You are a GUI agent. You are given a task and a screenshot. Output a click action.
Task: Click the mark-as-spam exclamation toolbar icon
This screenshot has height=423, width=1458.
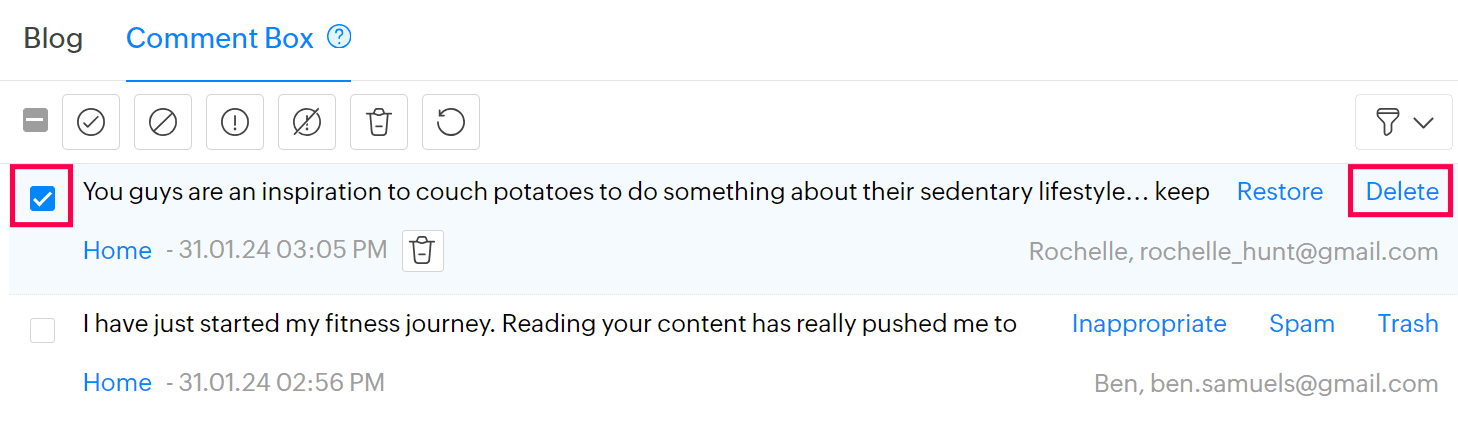[235, 122]
